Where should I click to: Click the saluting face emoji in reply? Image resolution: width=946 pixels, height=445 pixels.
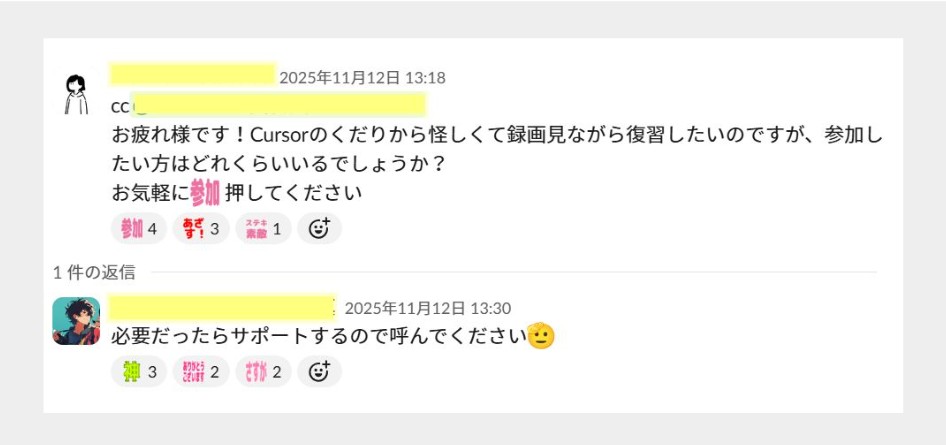tap(541, 337)
